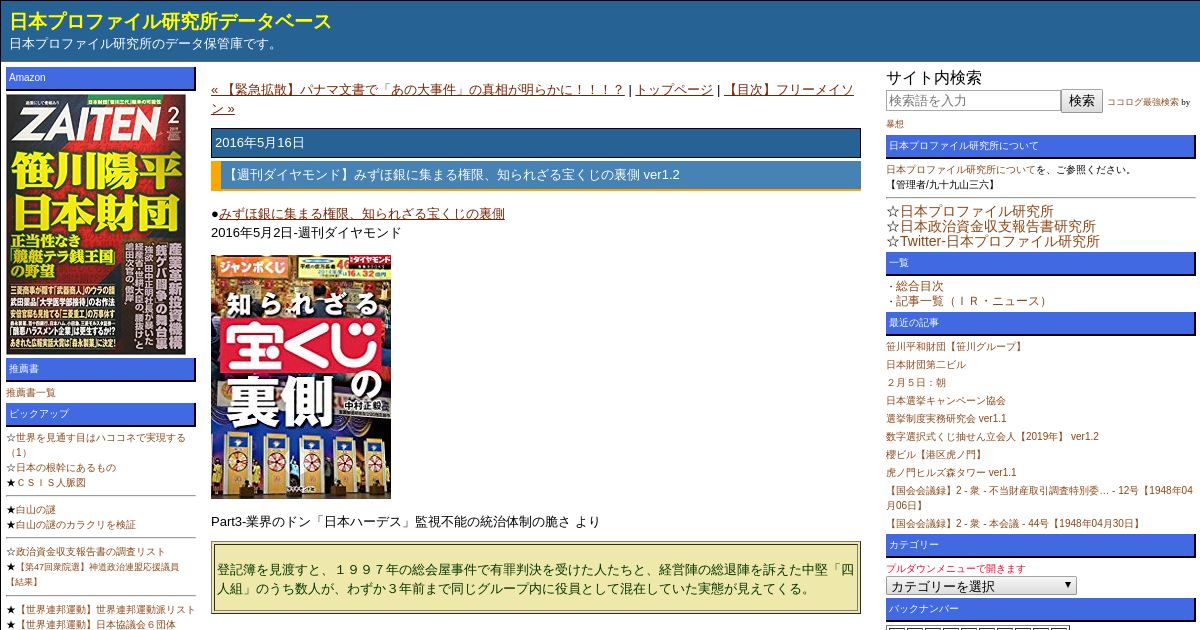
Task: Click the ピックアップ section header
Action: click(x=101, y=414)
